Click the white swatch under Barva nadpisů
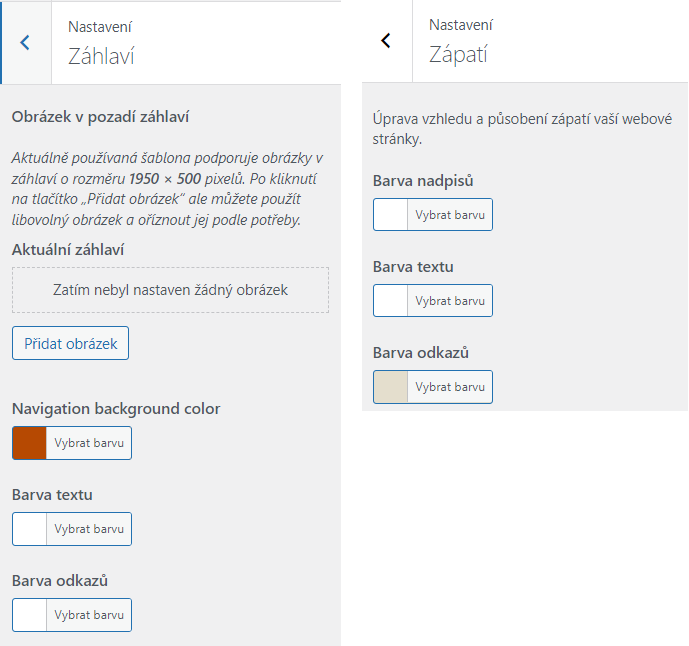 [x=391, y=215]
